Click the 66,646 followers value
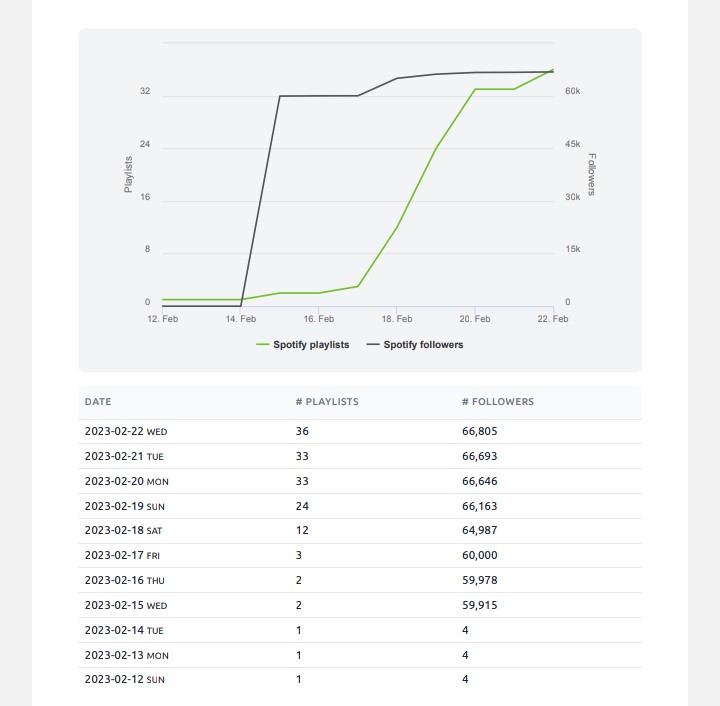Screen dimensions: 720x706 tap(479, 481)
